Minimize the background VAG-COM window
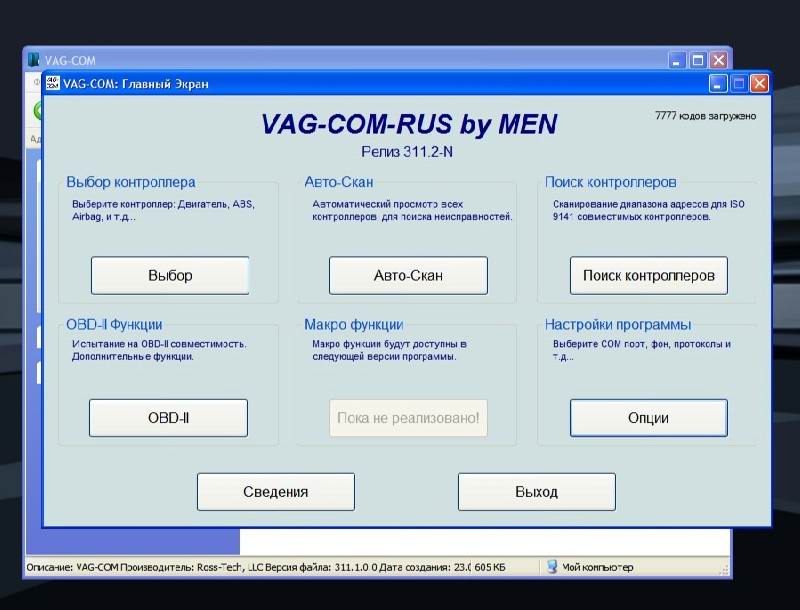800x610 pixels. [677, 60]
